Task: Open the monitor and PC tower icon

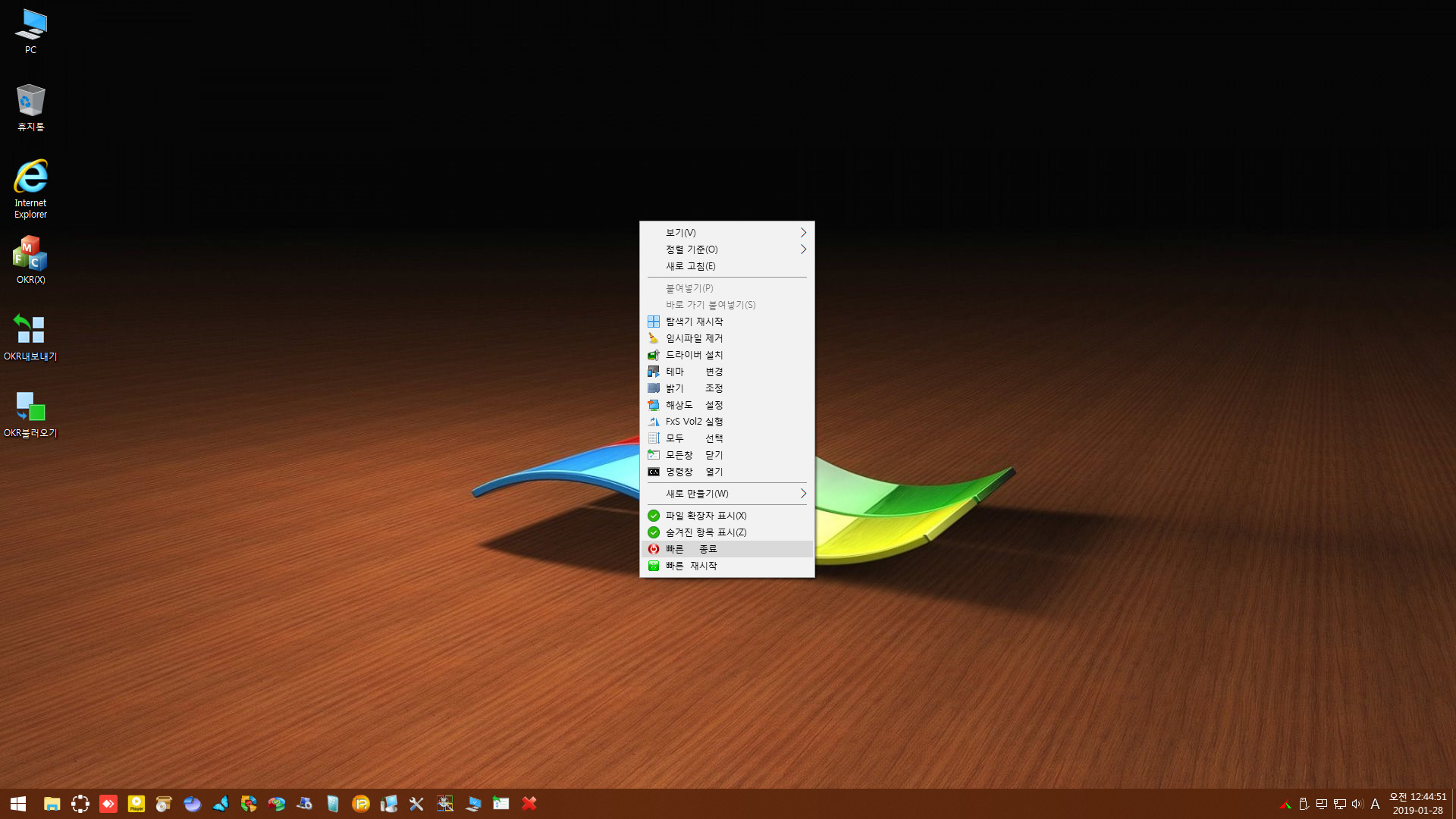Action: [x=389, y=804]
